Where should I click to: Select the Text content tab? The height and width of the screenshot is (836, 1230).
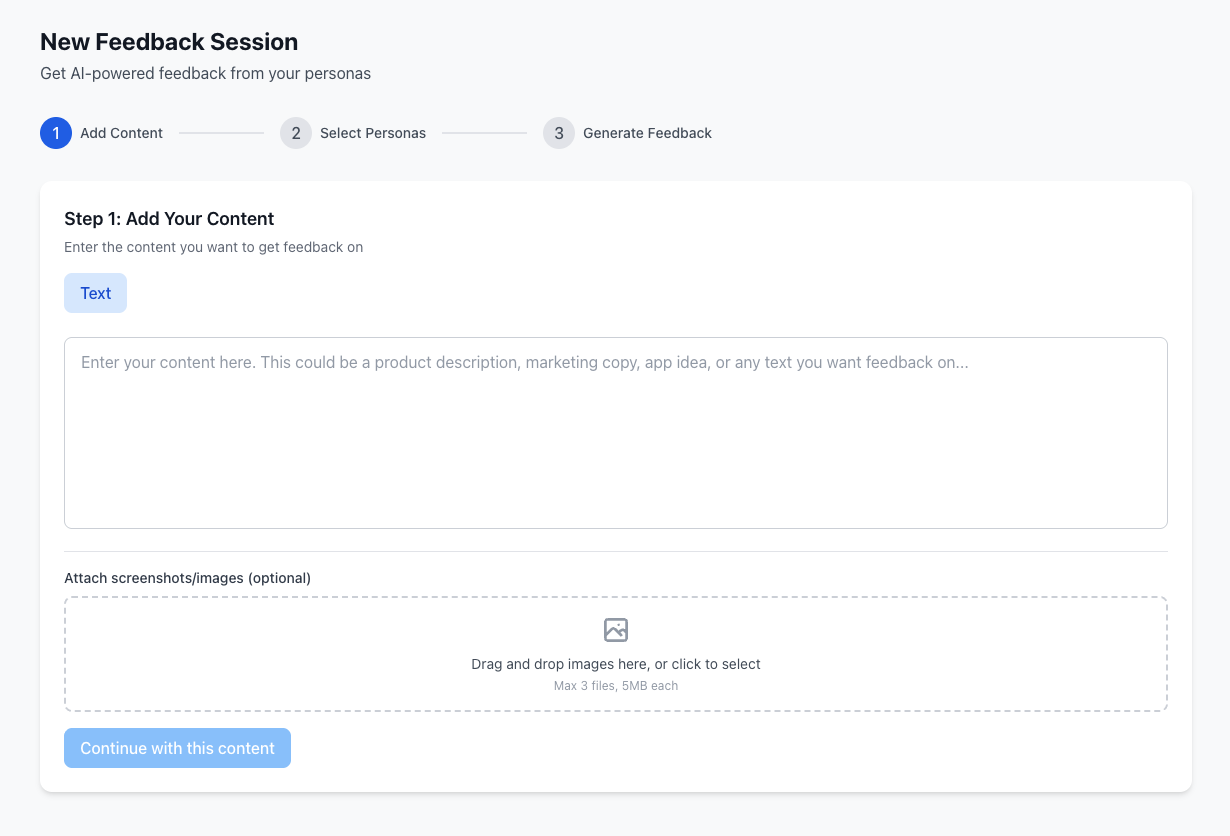[x=96, y=293]
